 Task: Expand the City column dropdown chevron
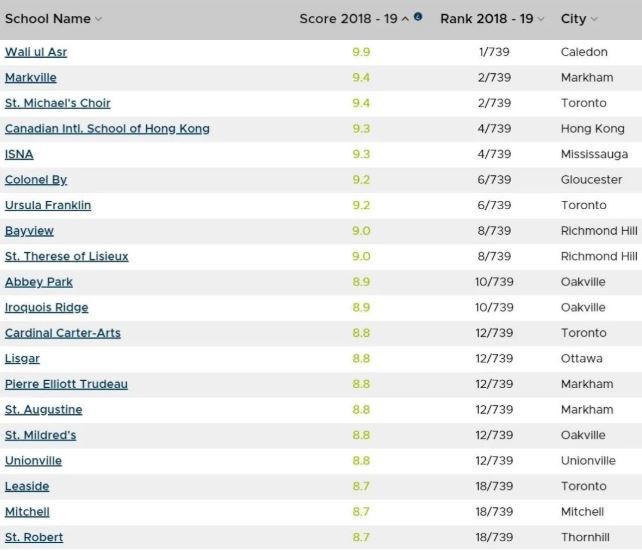click(x=594, y=19)
